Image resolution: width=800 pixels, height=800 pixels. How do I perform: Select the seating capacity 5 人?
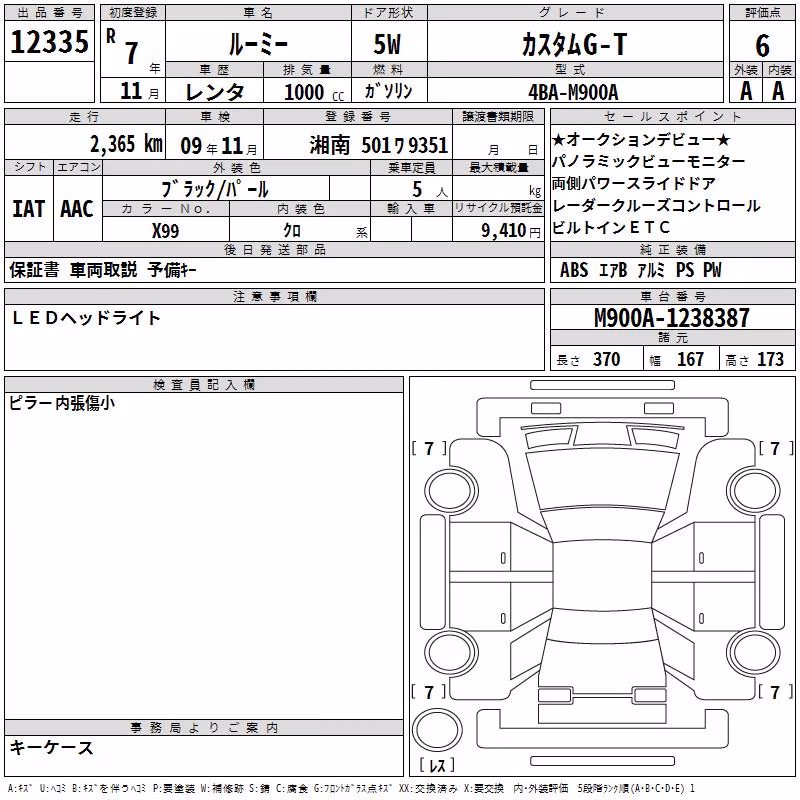pos(430,189)
